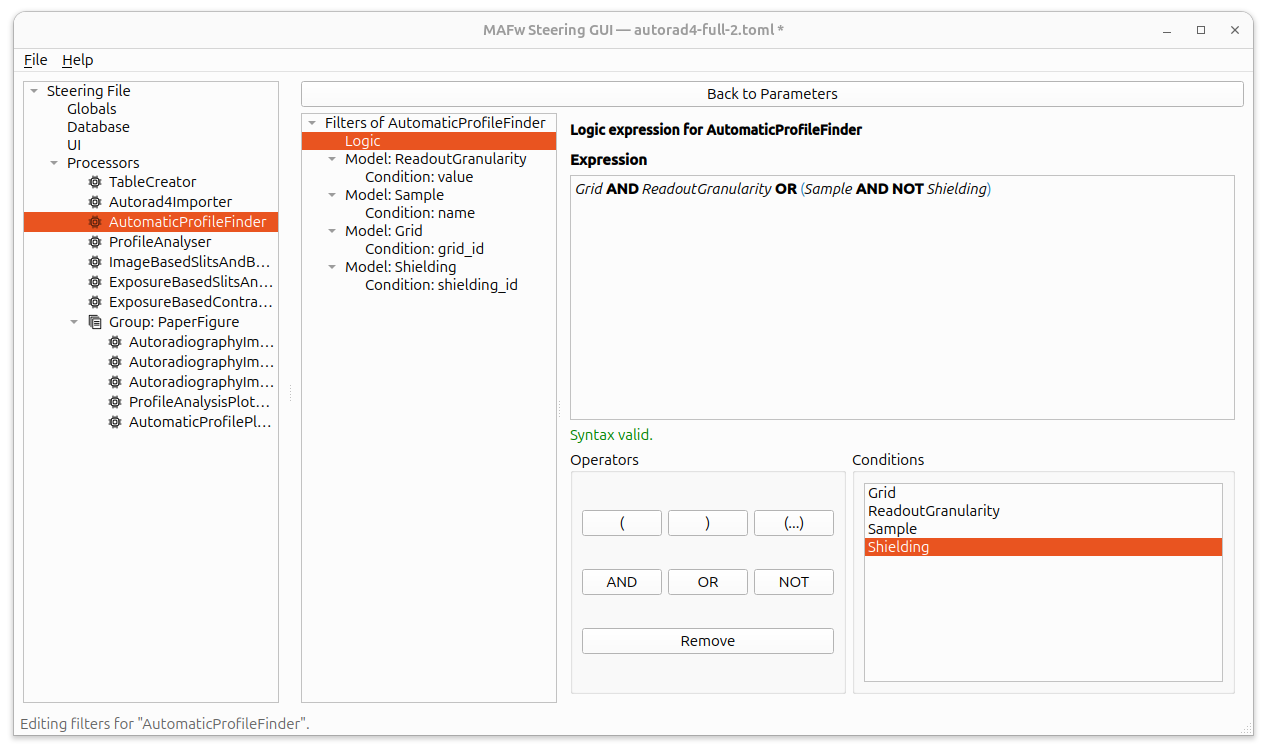Click the ProfileAnalysisPlot... gear icon
The height and width of the screenshot is (752, 1267).
coord(115,402)
